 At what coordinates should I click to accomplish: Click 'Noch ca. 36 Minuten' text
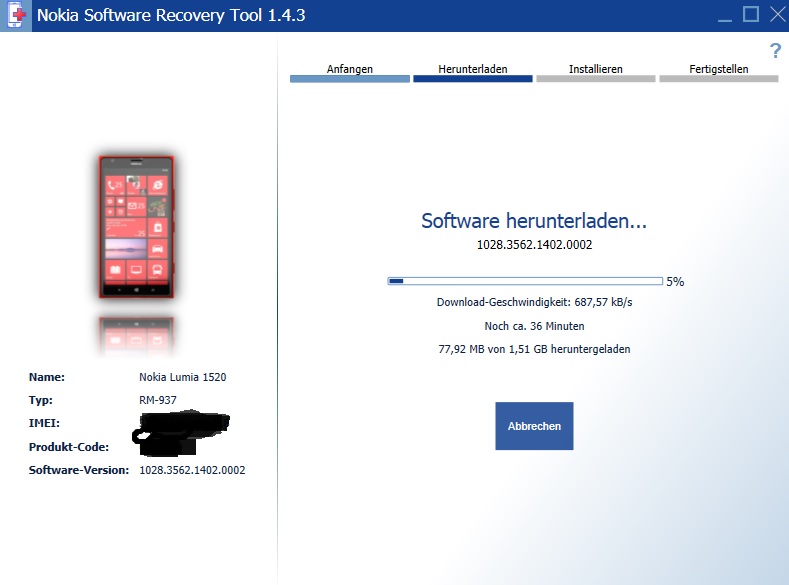(x=534, y=326)
